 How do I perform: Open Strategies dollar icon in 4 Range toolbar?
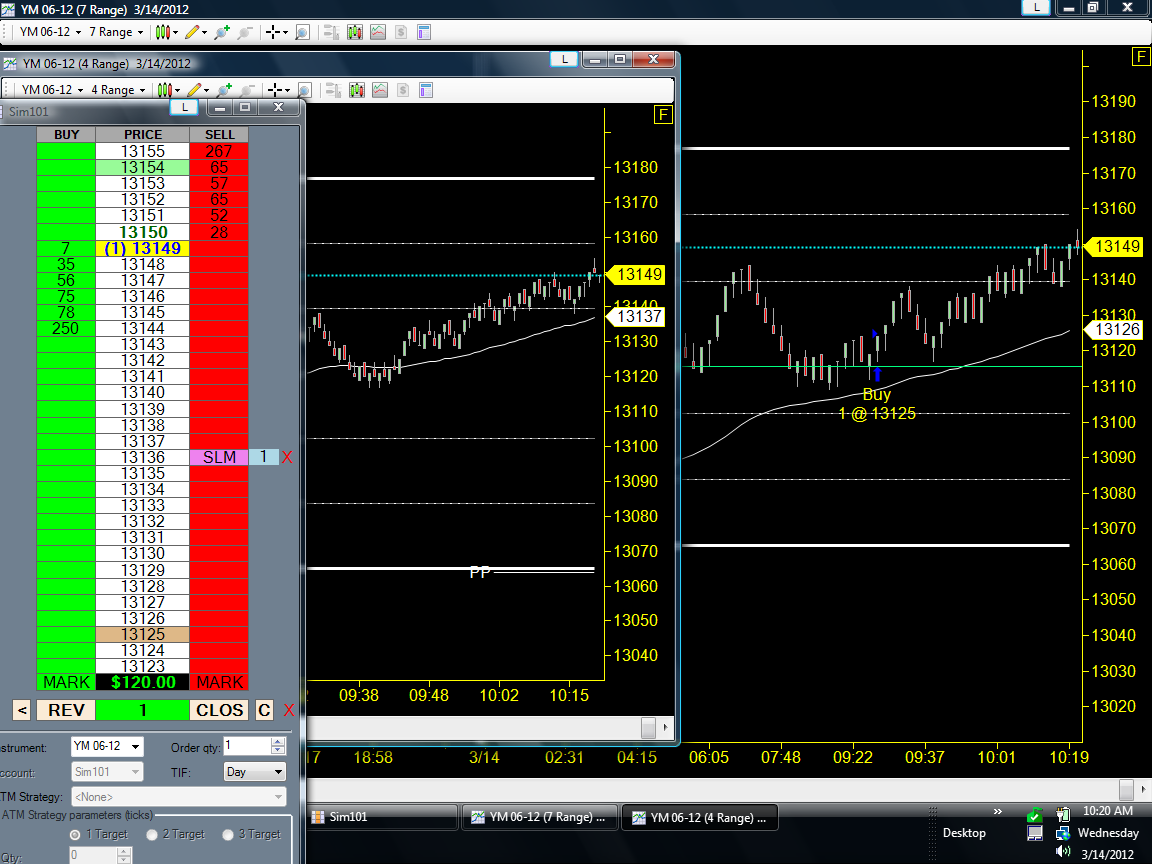pyautogui.click(x=403, y=90)
